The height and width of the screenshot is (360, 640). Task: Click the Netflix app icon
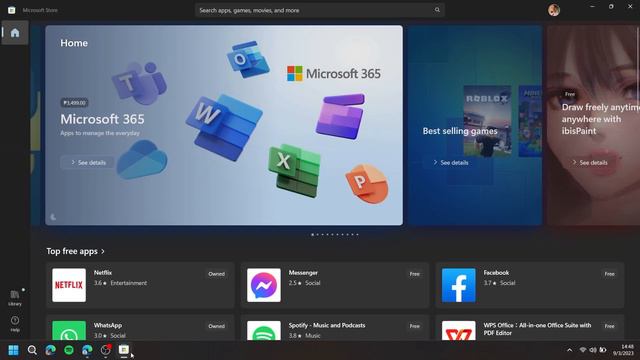pyautogui.click(x=69, y=285)
